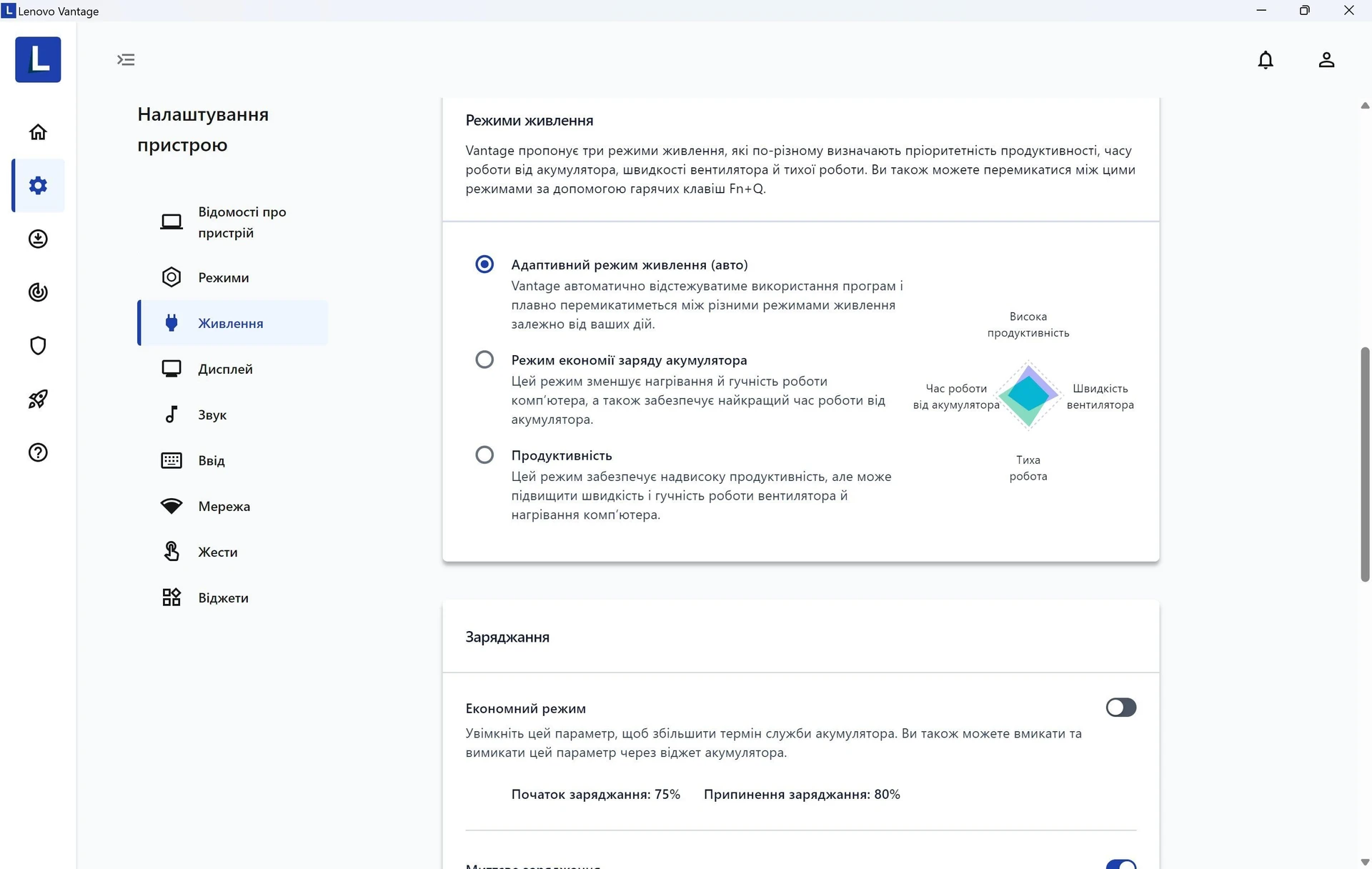Viewport: 1372px width, 869px height.
Task: Open the Smart Performance gauge icon
Action: (38, 292)
